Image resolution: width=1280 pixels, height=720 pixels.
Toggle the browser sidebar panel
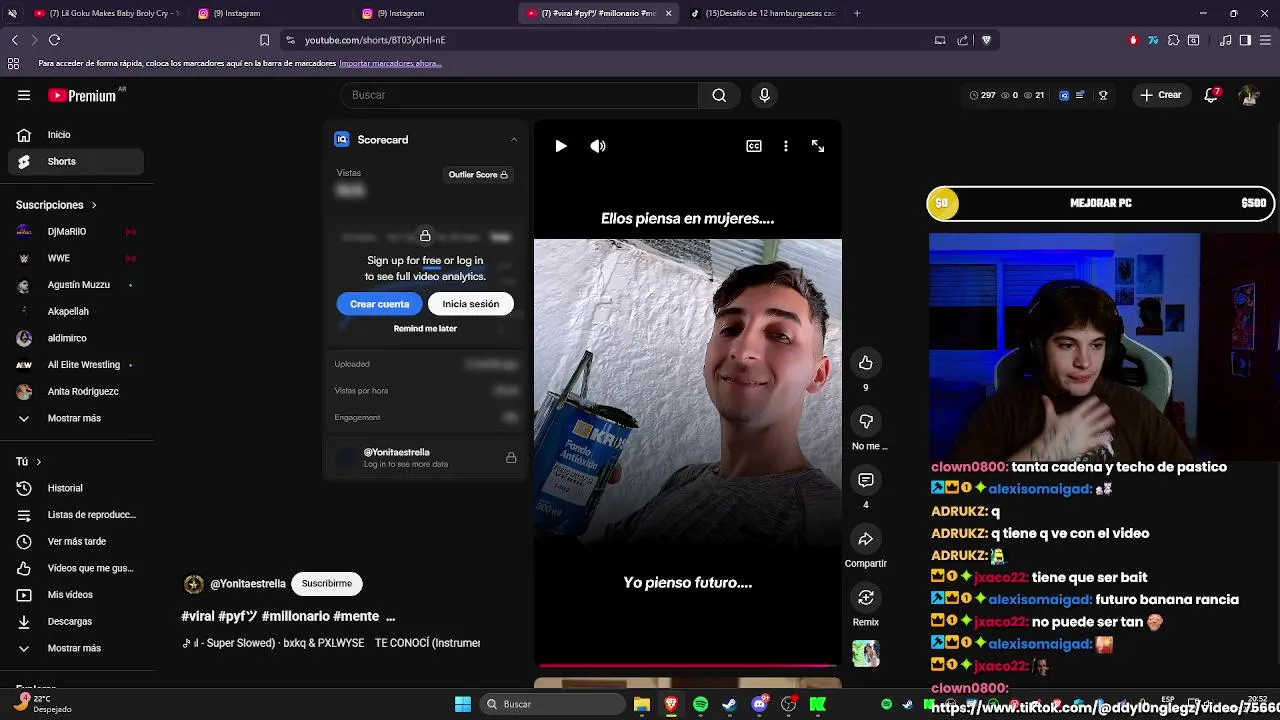click(1245, 40)
